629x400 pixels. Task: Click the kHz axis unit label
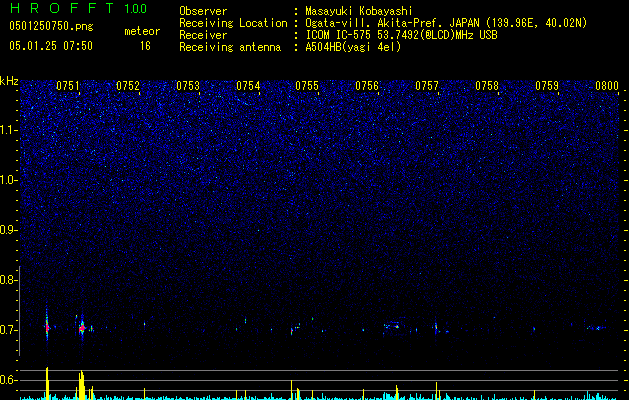click(x=9, y=81)
